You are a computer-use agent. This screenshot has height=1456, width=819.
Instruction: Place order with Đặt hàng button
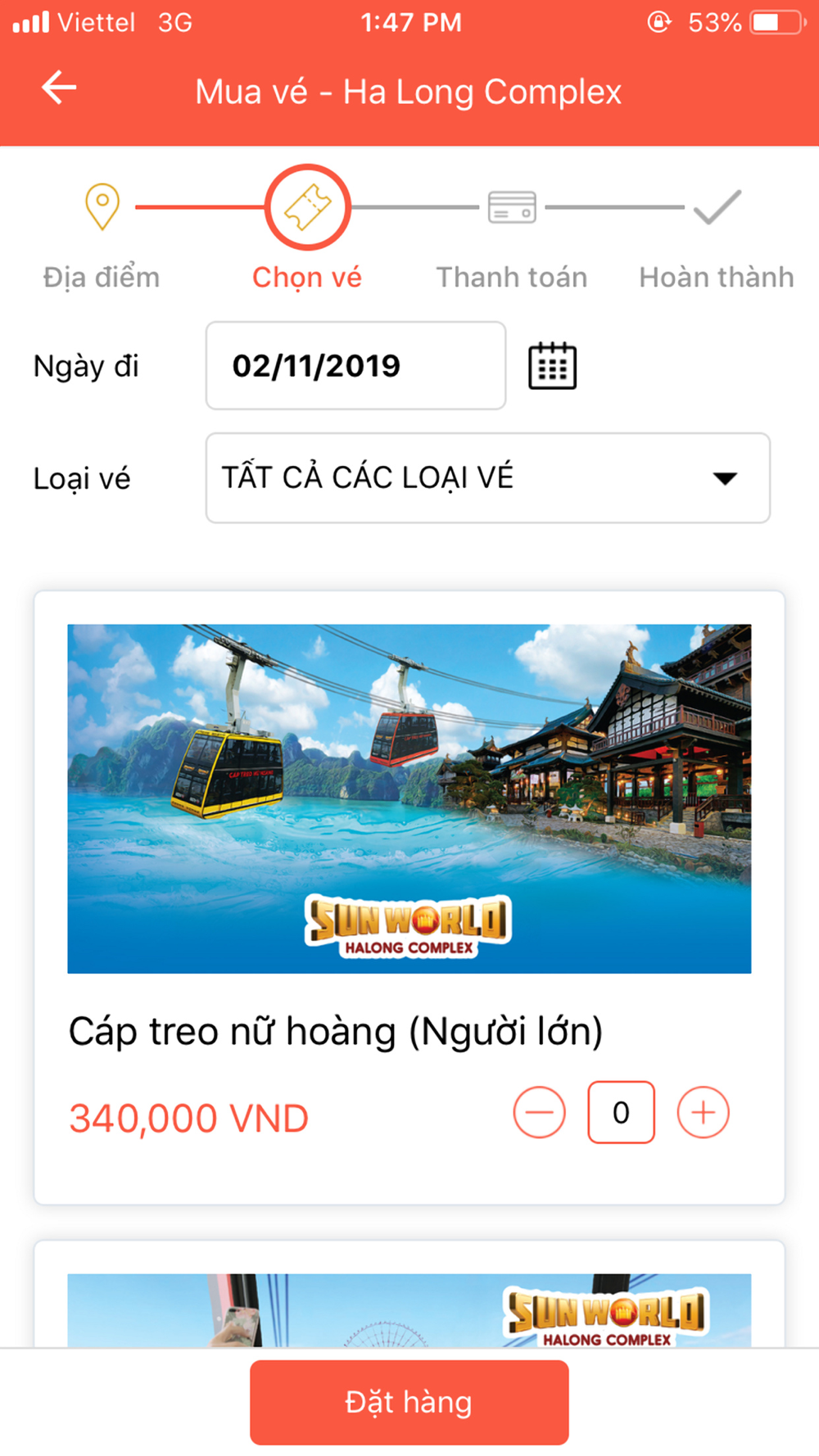click(x=409, y=1402)
